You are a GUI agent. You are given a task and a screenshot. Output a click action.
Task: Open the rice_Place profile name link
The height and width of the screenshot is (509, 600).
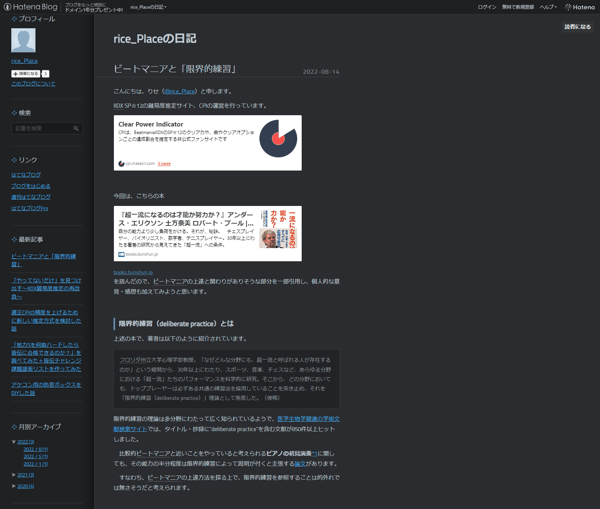point(24,61)
